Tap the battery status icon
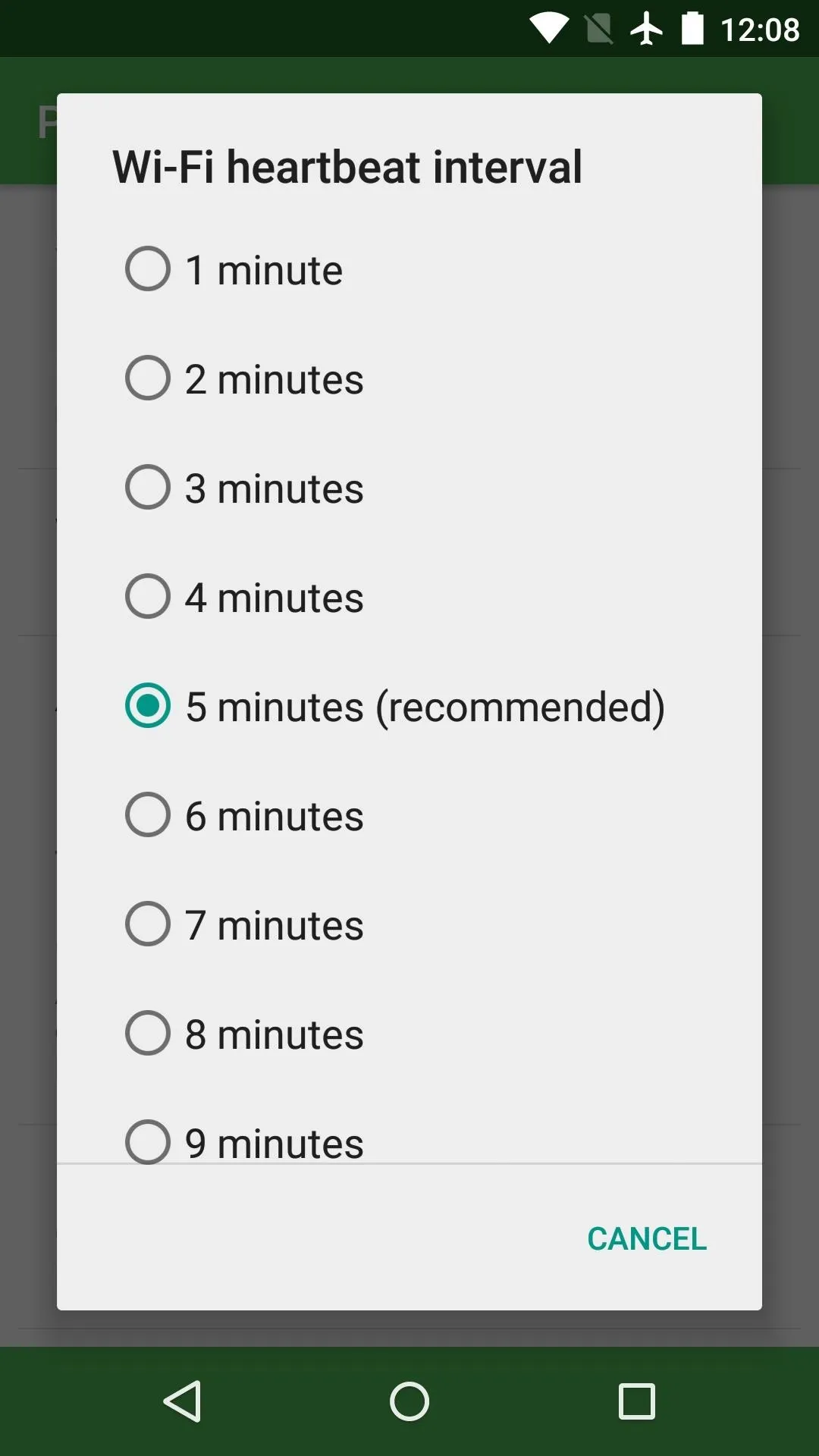Screen dimensions: 819x1456 click(x=692, y=29)
